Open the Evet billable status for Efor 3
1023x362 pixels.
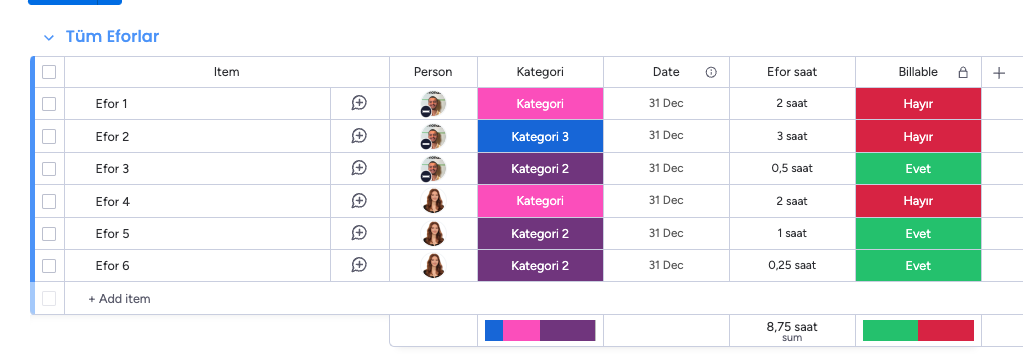coord(918,168)
